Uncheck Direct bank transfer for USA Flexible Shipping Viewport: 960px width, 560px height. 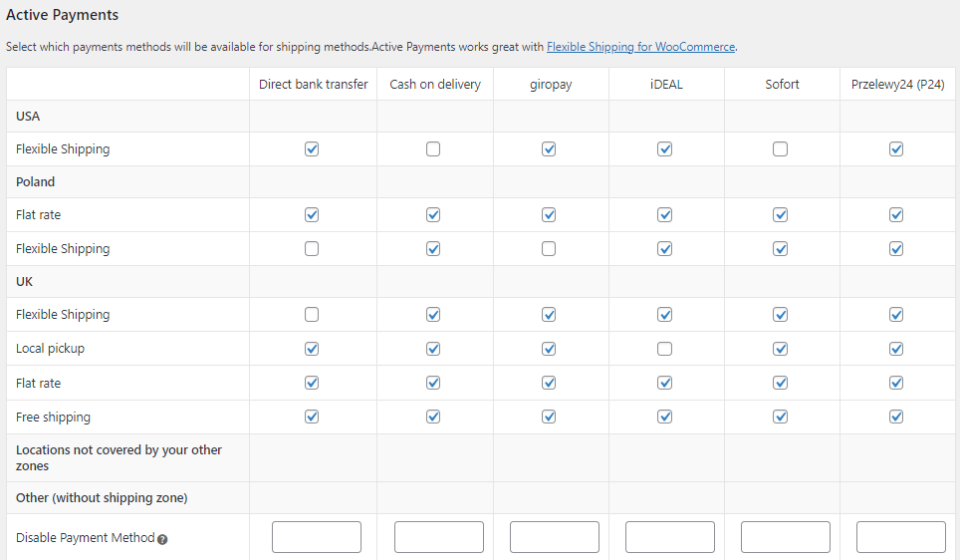312,149
